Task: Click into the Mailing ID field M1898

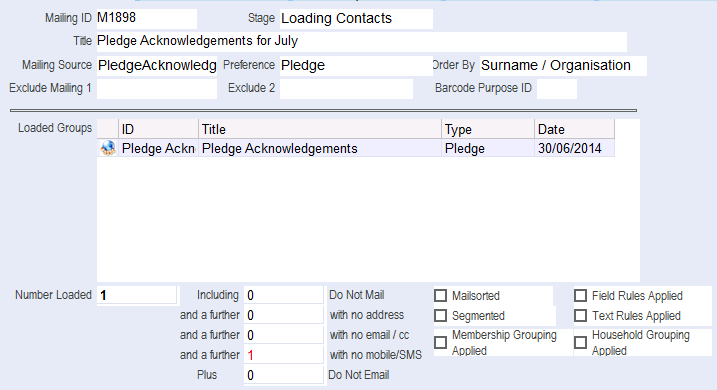Action: tap(146, 19)
